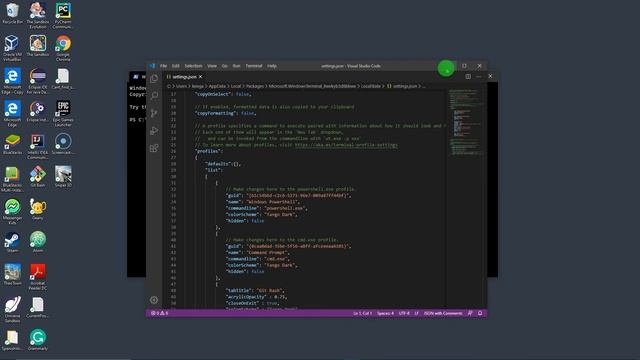Select the Grammarly desktop icon
The image size is (640, 360).
tap(38, 340)
